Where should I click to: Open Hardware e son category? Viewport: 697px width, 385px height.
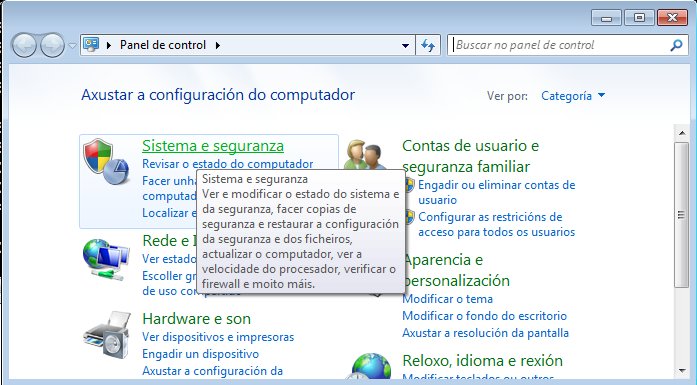[x=196, y=319]
